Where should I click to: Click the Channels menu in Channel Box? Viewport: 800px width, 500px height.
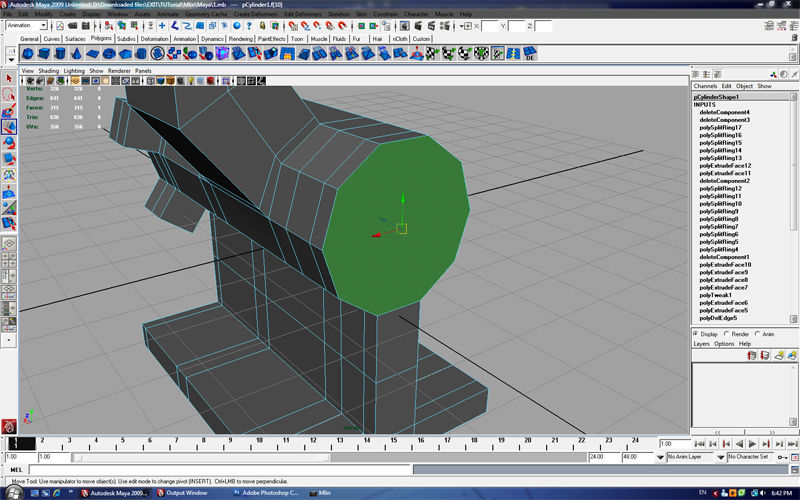coord(705,86)
